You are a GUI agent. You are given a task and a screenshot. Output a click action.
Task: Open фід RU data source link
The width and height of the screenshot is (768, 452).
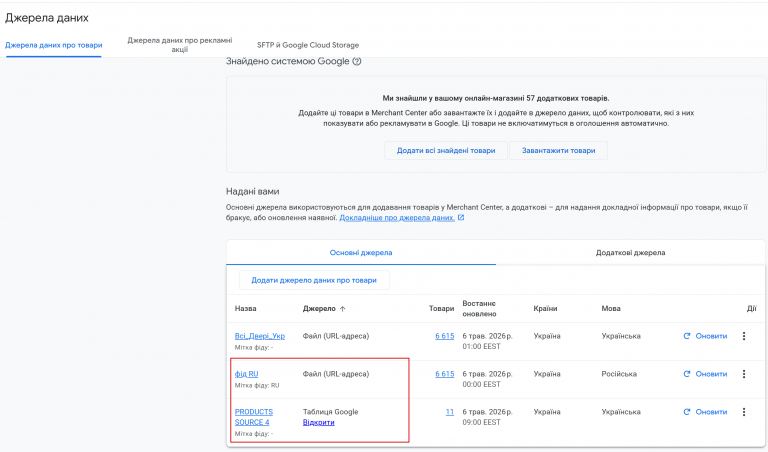[x=246, y=374]
